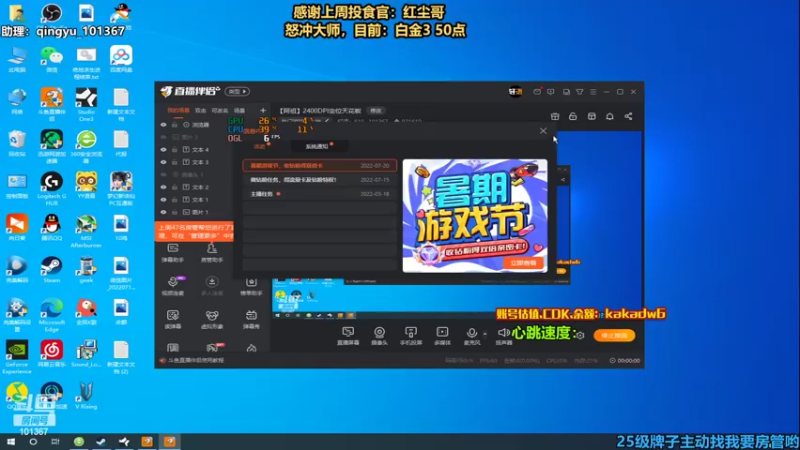Open the 榜单助手 tool
Image resolution: width=800 pixels, height=450 pixels.
251,287
